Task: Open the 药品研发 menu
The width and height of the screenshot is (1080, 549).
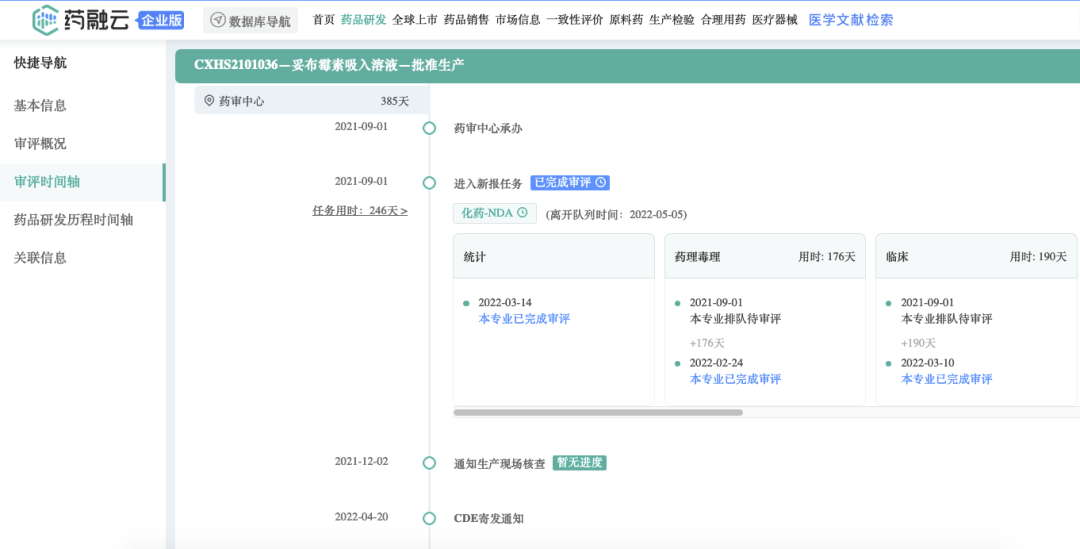Action: (x=363, y=20)
